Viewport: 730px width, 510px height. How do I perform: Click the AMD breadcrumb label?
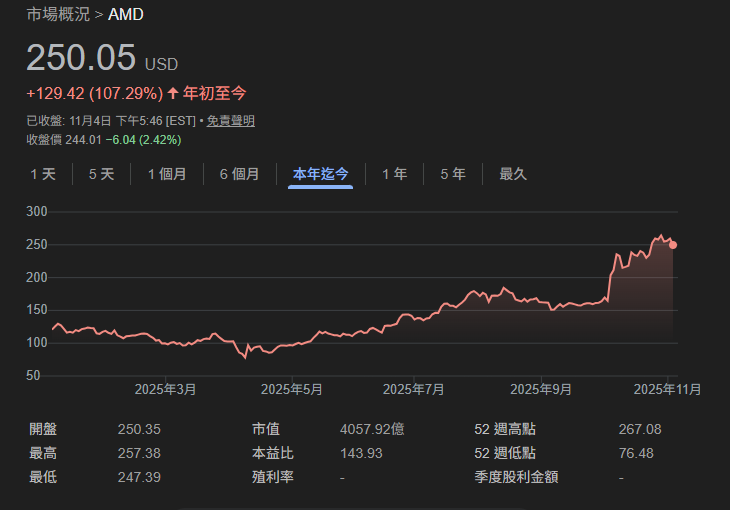pos(126,14)
